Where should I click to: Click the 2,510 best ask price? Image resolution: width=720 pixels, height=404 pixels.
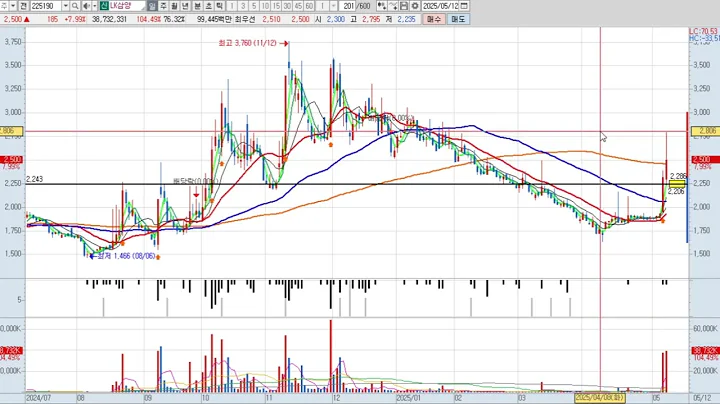pos(271,19)
